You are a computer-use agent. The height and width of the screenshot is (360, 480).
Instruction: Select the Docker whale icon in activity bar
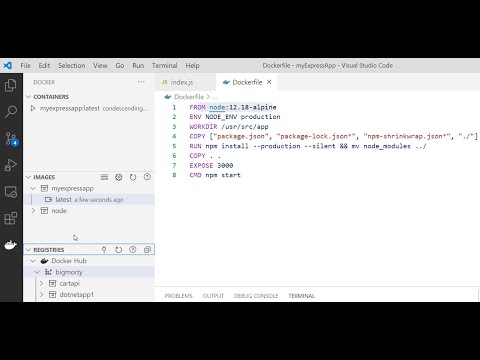tap(11, 245)
